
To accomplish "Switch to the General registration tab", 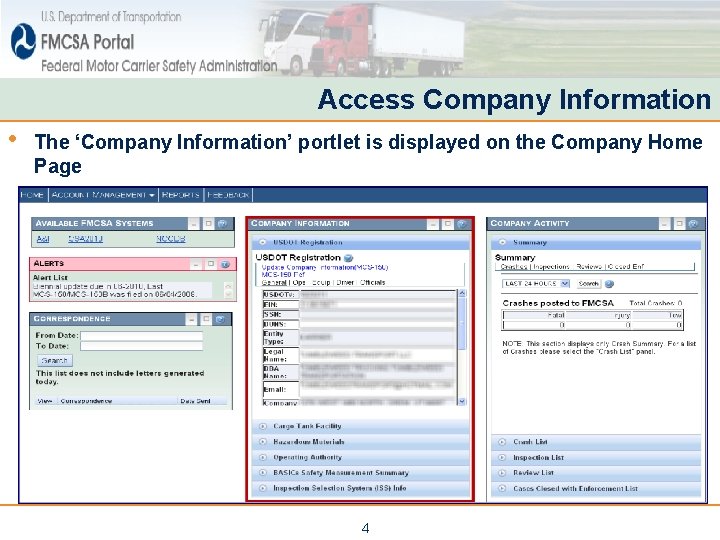I will [274, 282].
